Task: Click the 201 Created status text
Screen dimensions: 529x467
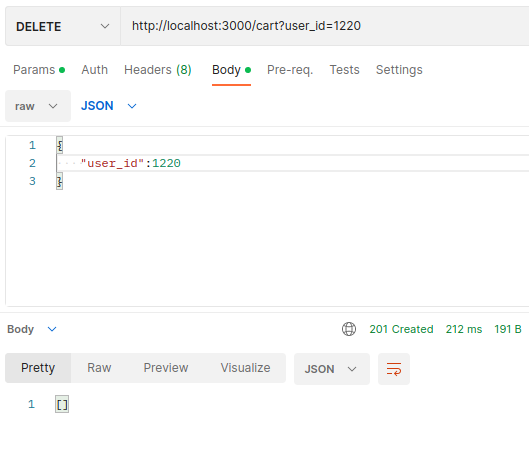Action: (x=401, y=329)
